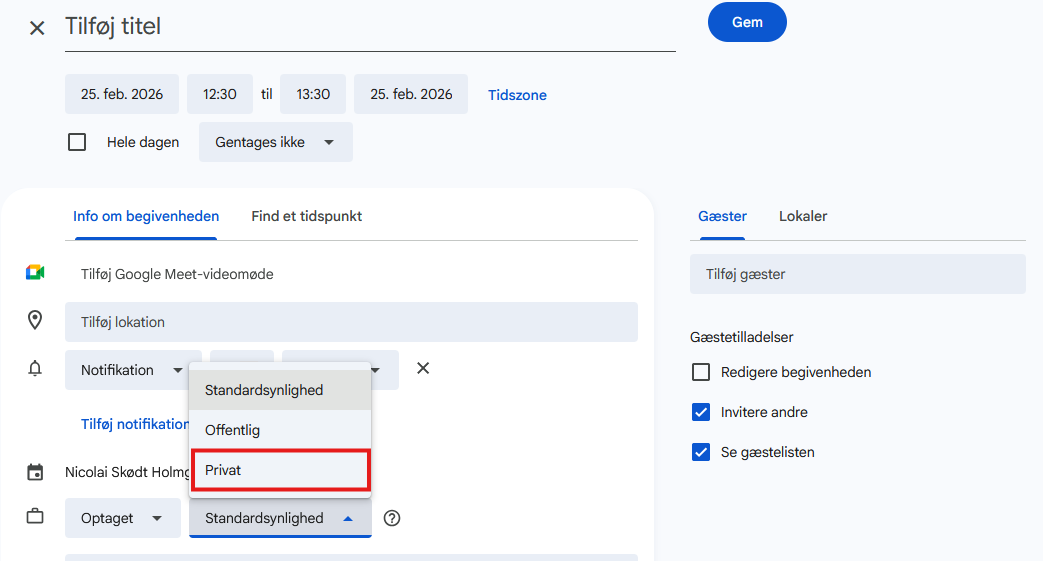
Task: Click the Tilføj titel title field
Action: (371, 27)
